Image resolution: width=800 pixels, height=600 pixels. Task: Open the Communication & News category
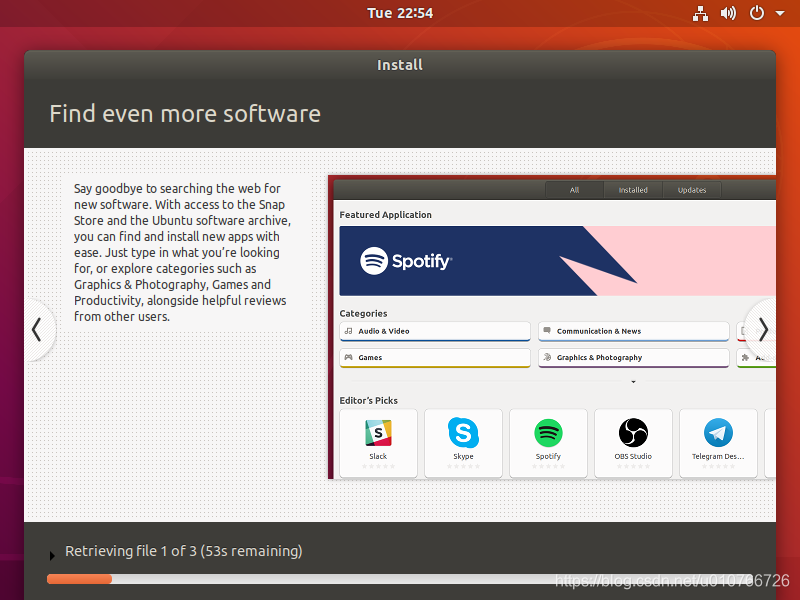click(633, 331)
